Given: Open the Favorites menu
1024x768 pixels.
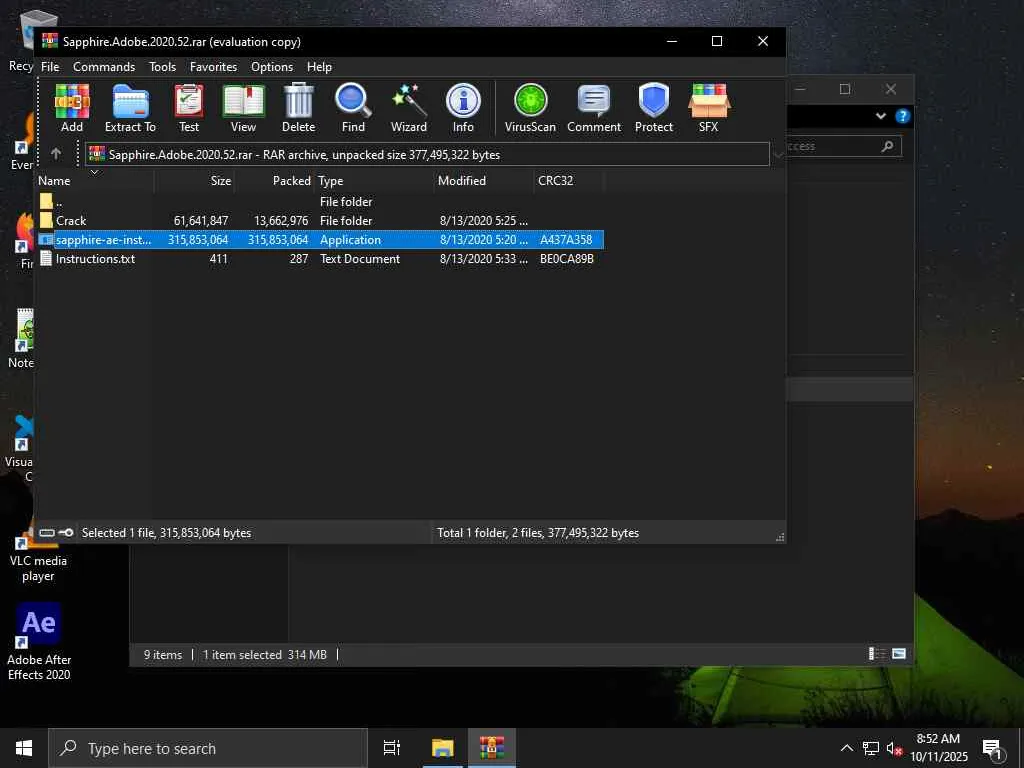Looking at the screenshot, I should 214,67.
